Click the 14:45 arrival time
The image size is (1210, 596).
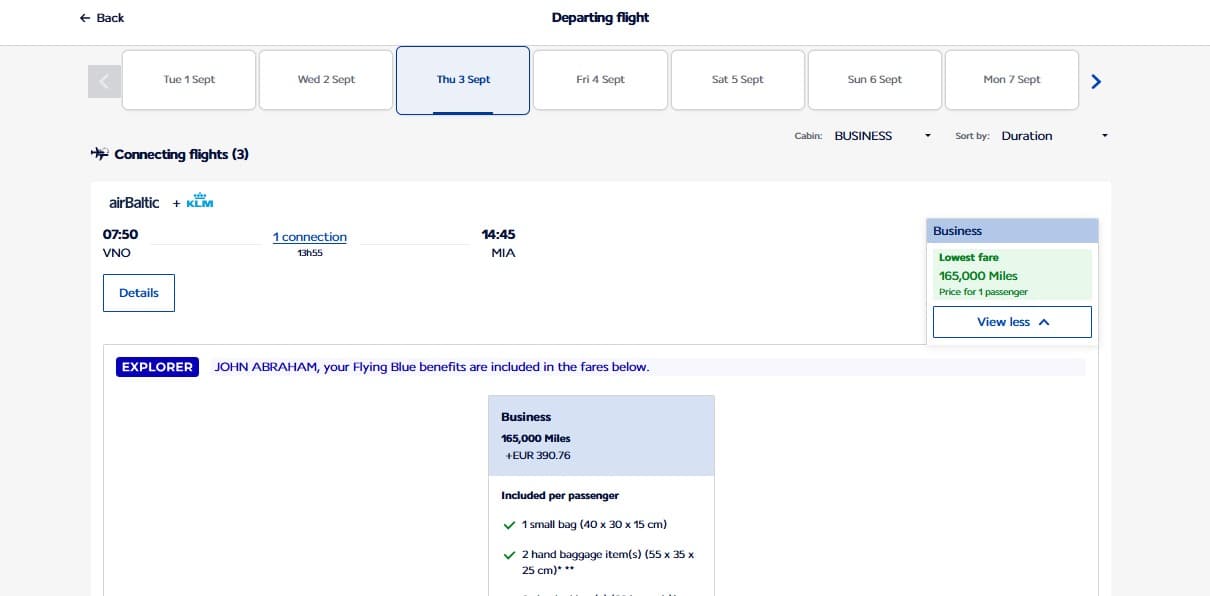tap(499, 234)
